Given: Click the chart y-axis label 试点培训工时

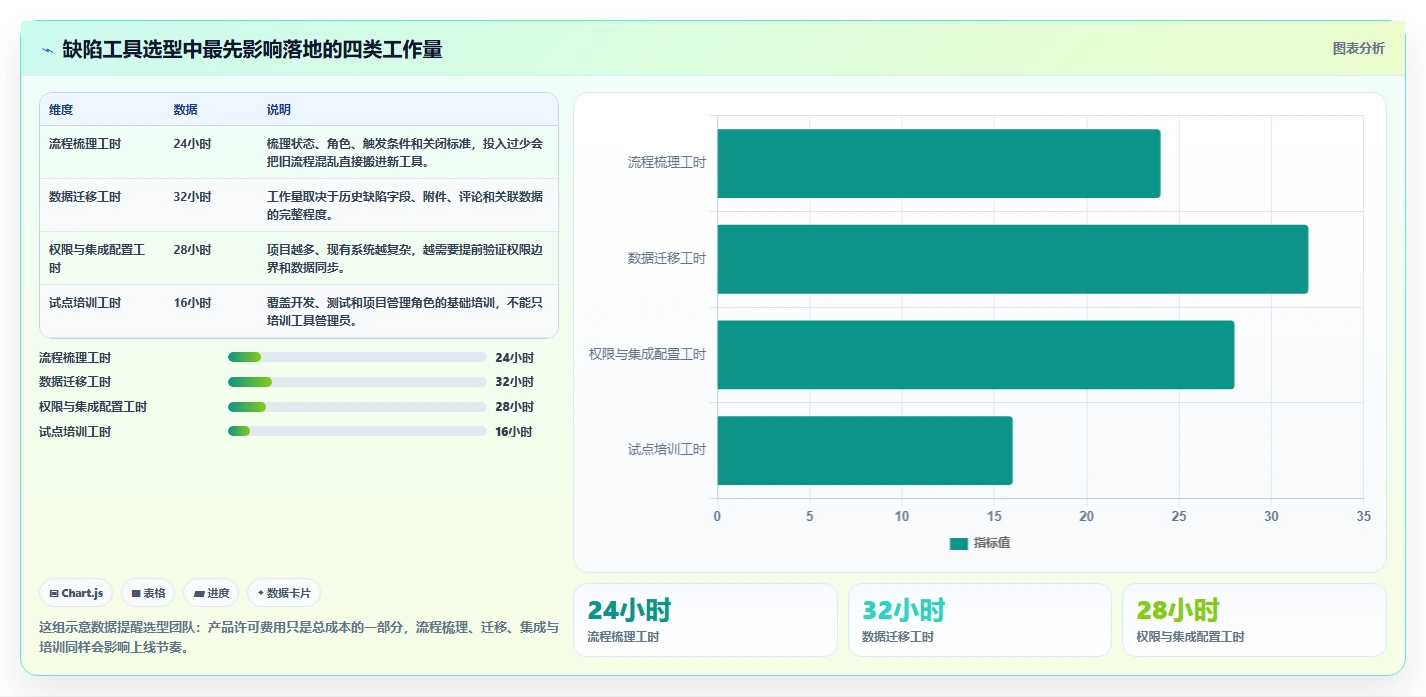Looking at the screenshot, I should coord(667,450).
